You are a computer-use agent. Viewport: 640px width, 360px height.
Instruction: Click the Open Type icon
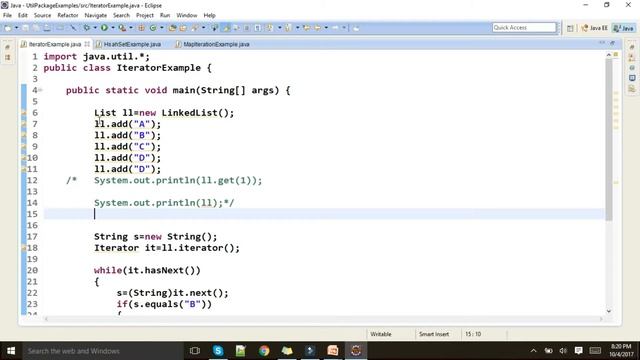(x=172, y=28)
